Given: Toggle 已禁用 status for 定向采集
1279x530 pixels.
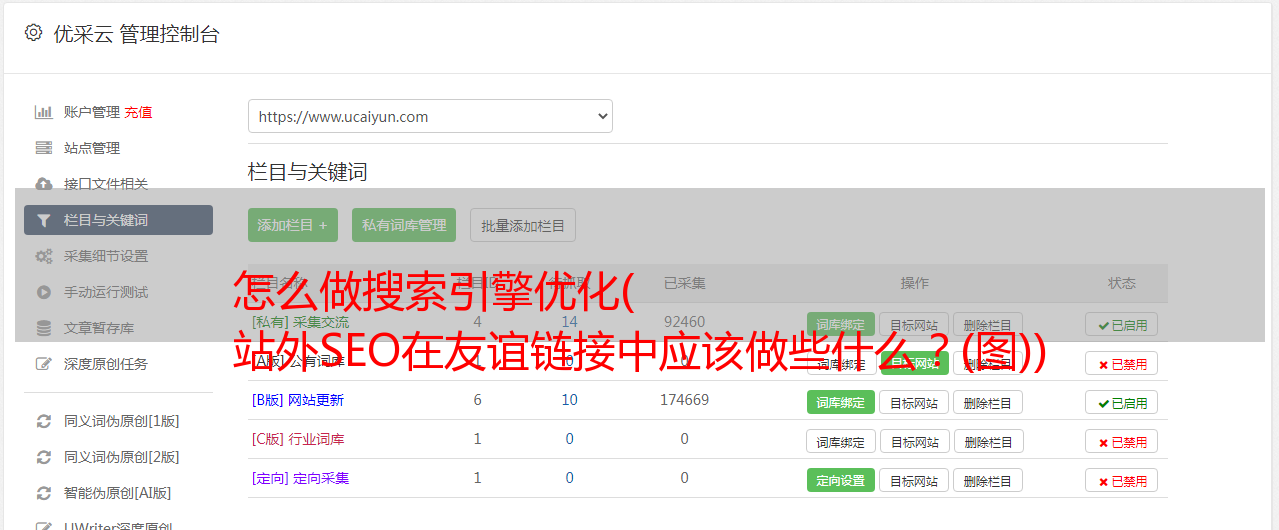Looking at the screenshot, I should (x=1122, y=480).
